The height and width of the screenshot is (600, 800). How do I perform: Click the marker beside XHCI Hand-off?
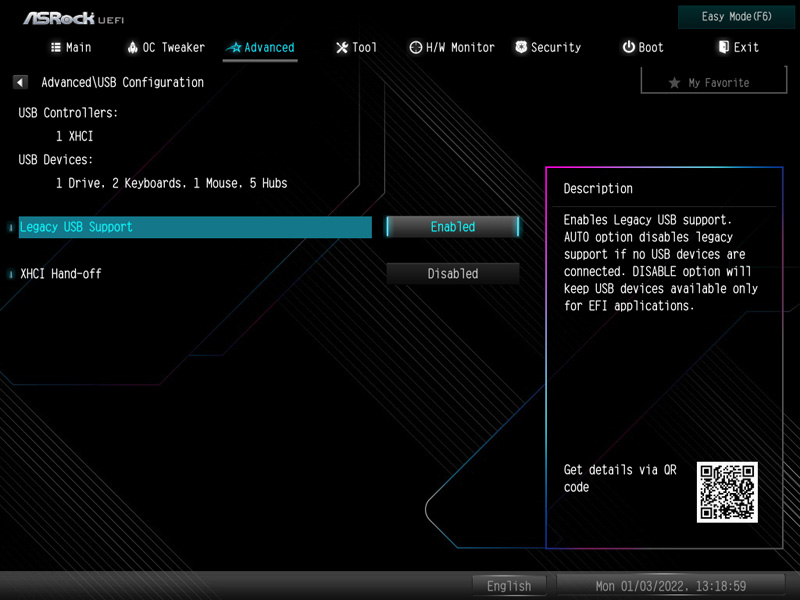click(x=11, y=274)
